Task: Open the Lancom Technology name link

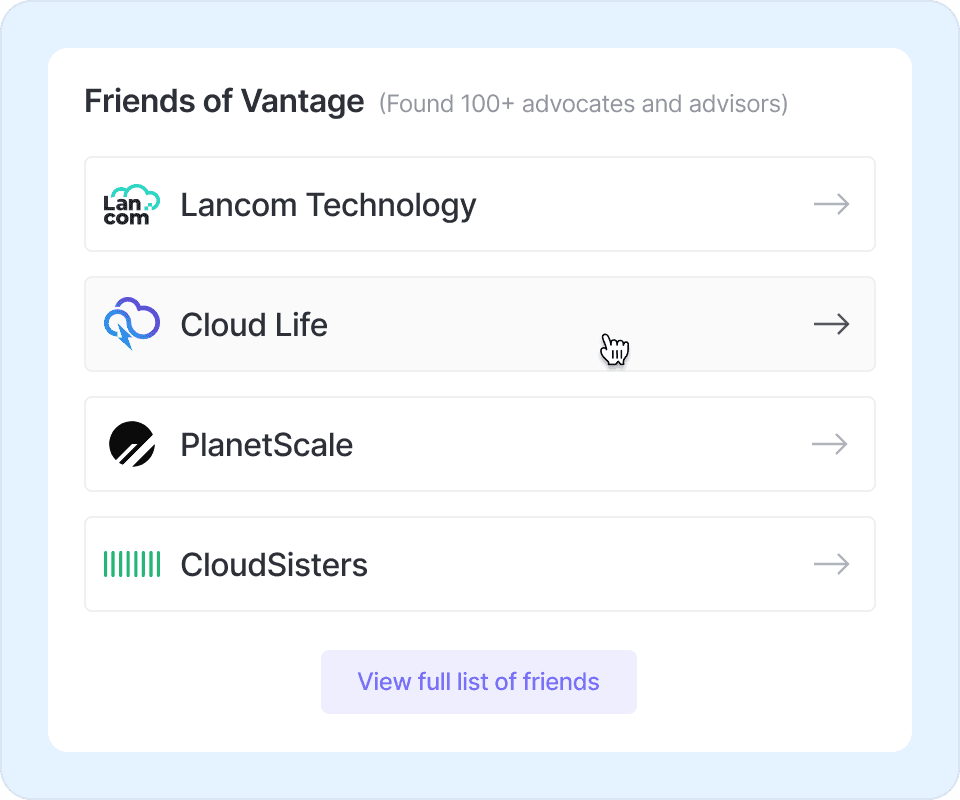Action: tap(328, 205)
